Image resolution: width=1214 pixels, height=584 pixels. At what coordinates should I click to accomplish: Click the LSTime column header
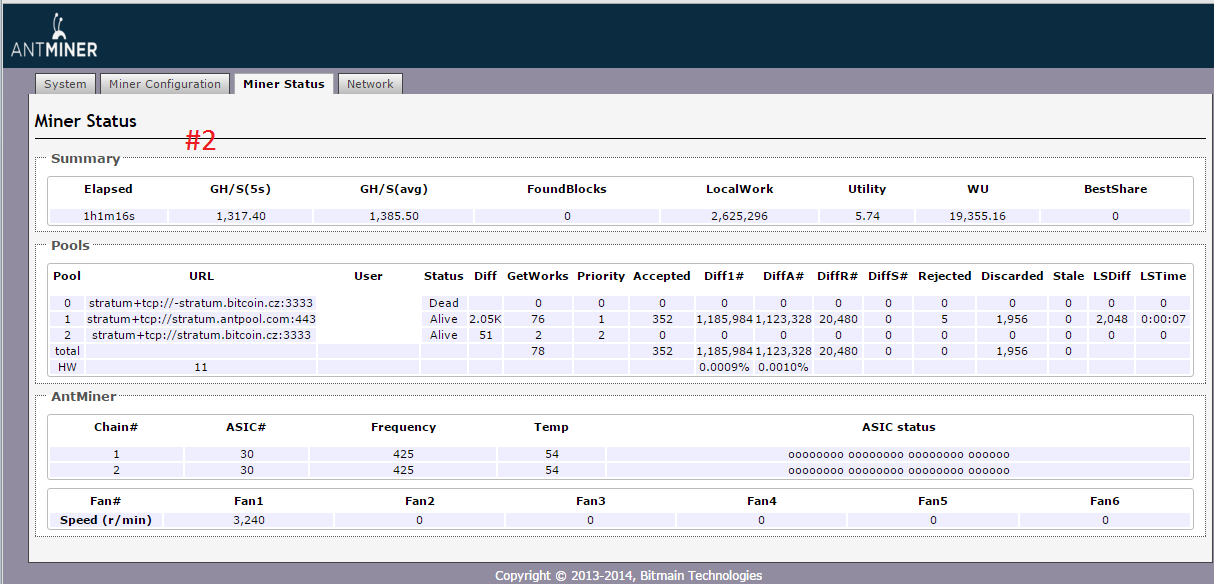1163,276
